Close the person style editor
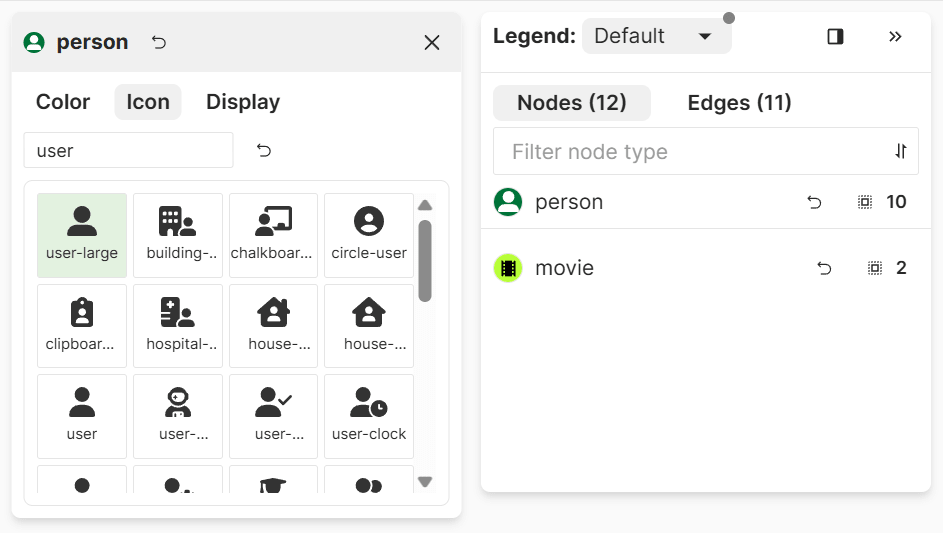The width and height of the screenshot is (943, 533). click(x=432, y=42)
